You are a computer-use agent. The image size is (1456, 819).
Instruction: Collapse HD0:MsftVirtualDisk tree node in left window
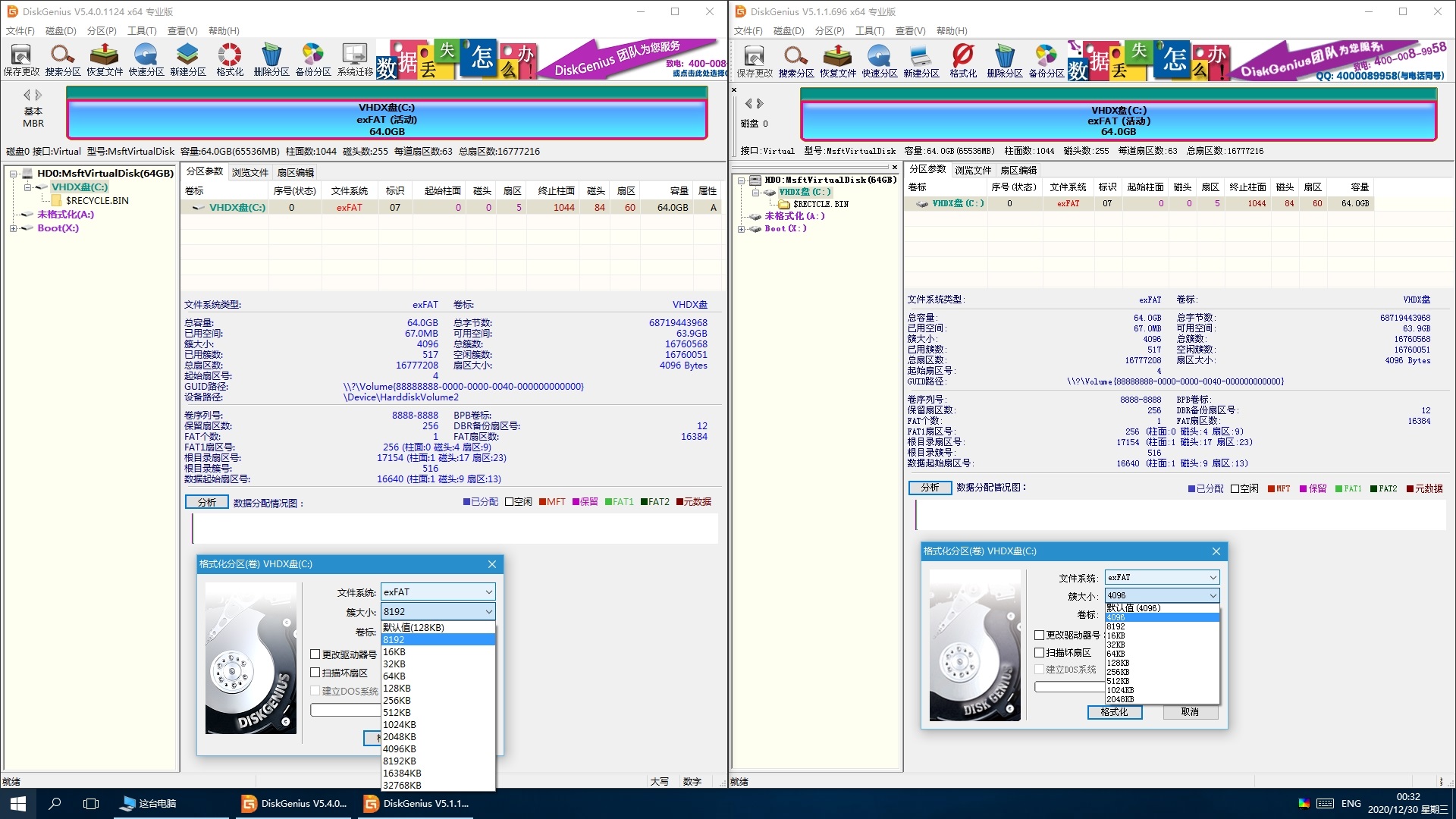[x=14, y=174]
